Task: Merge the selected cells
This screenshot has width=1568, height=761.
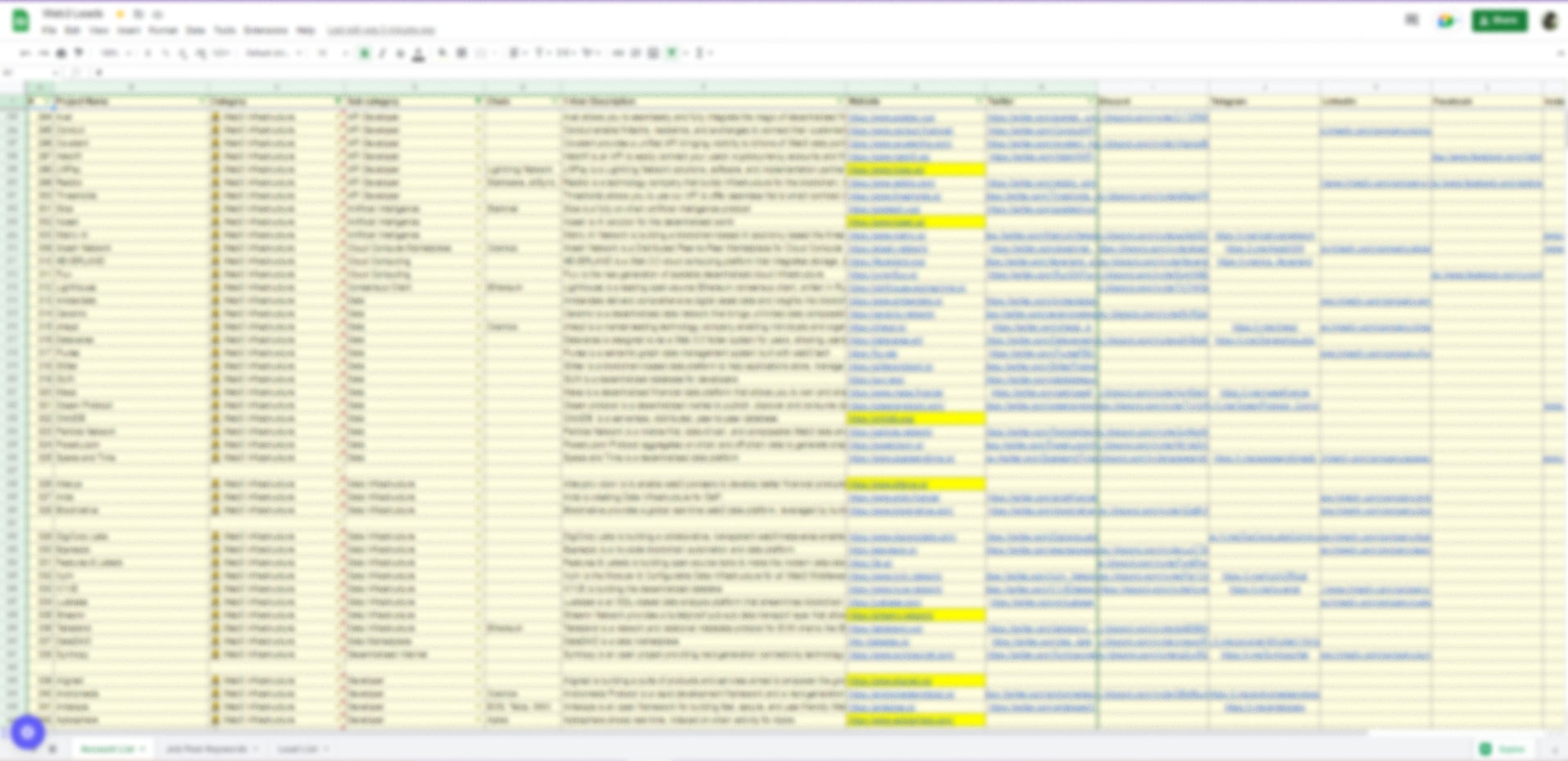Action: click(x=481, y=53)
